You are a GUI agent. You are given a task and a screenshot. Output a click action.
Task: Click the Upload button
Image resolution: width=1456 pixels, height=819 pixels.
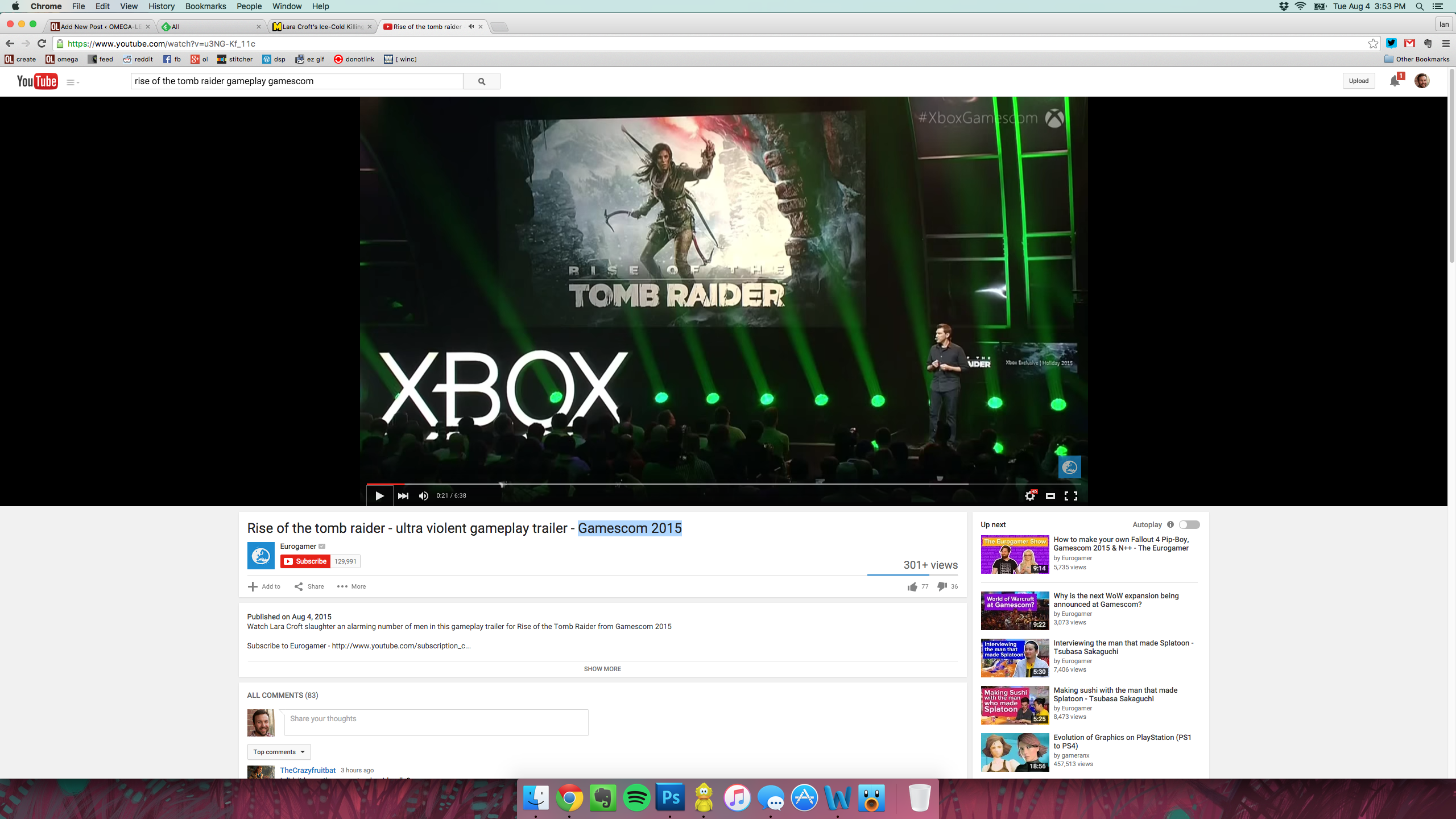point(1359,81)
